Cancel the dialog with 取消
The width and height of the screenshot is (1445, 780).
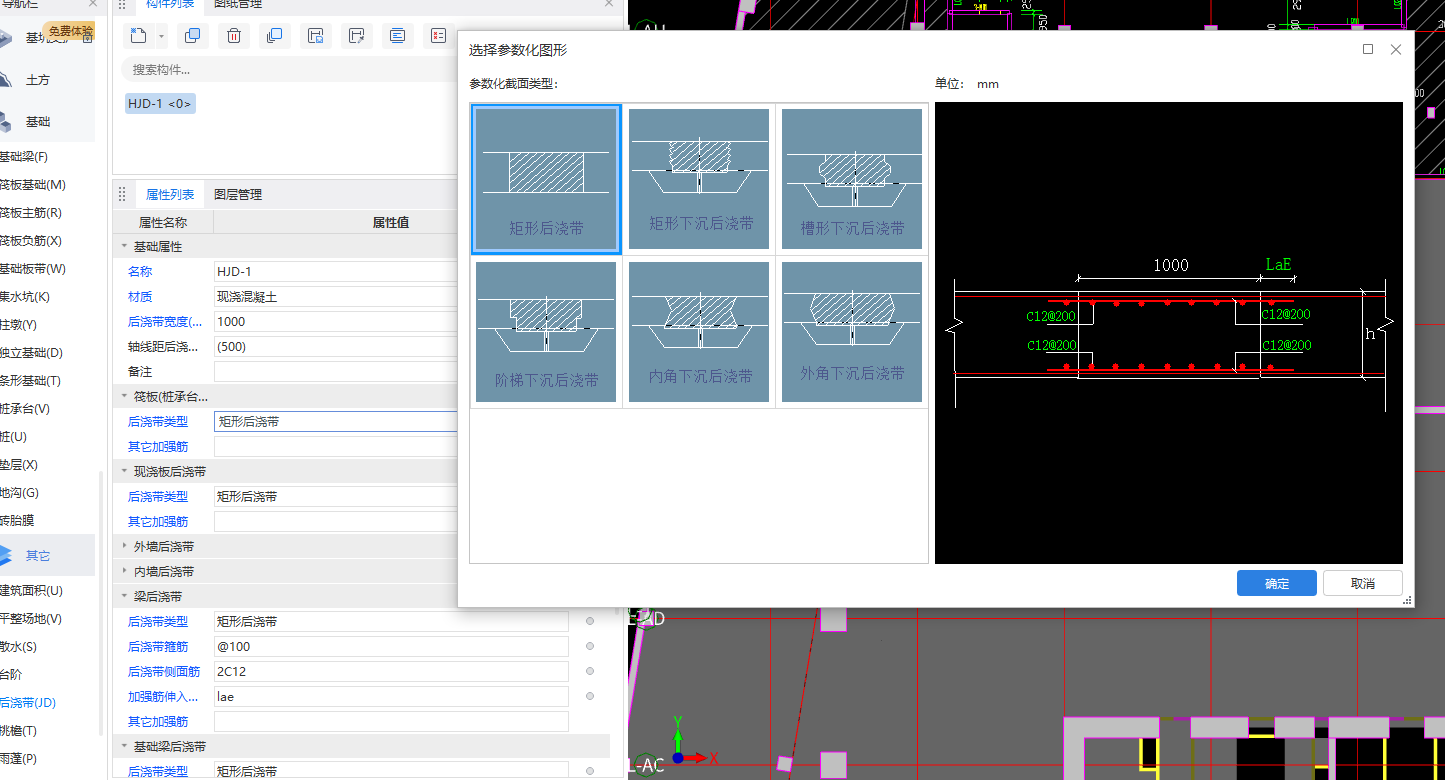pyautogui.click(x=1363, y=584)
